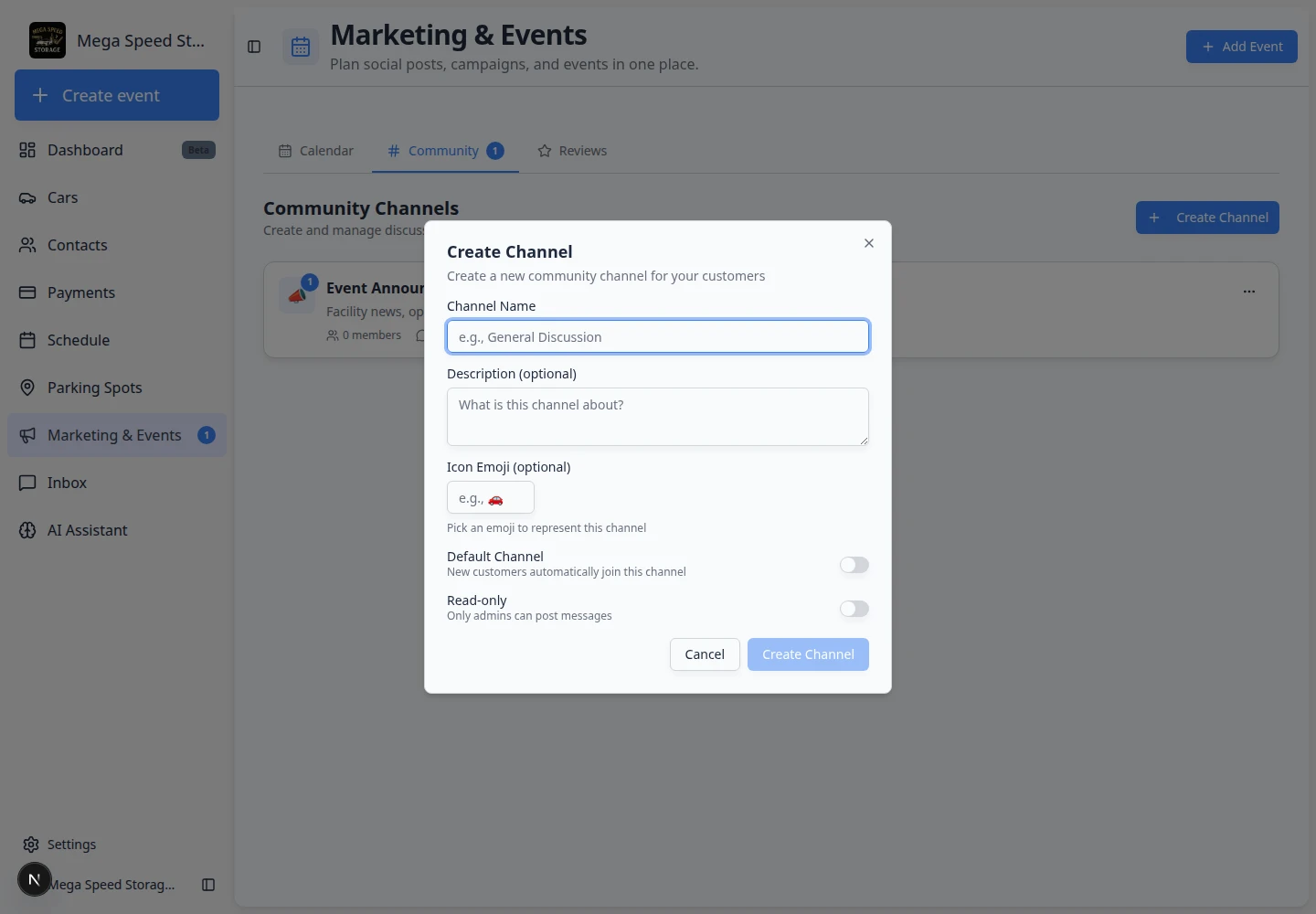This screenshot has height=914, width=1316.
Task: Click the Description textarea
Action: (x=658, y=417)
